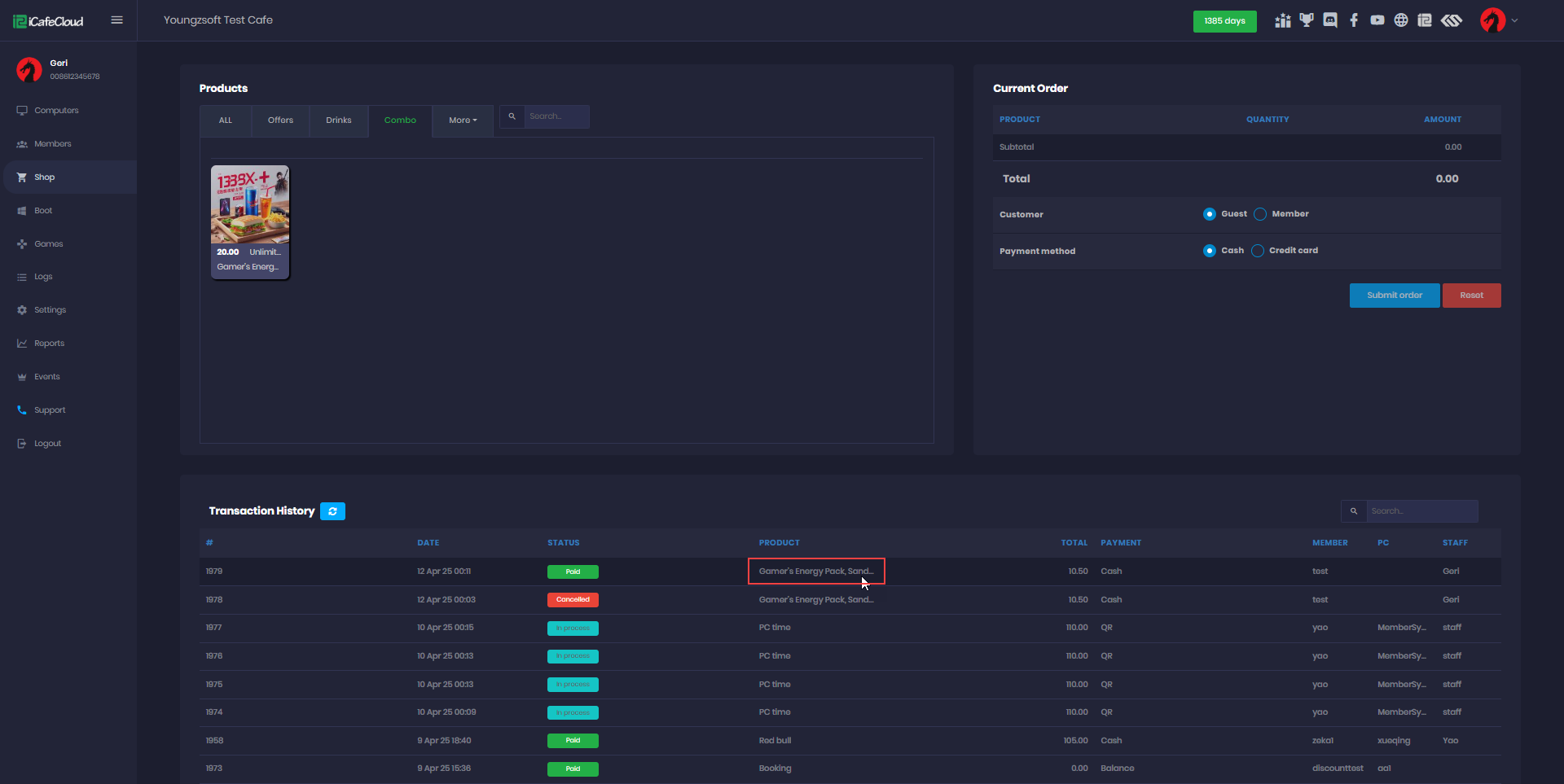Refresh the Transaction History list
Screen dimensions: 1564x784
332,511
